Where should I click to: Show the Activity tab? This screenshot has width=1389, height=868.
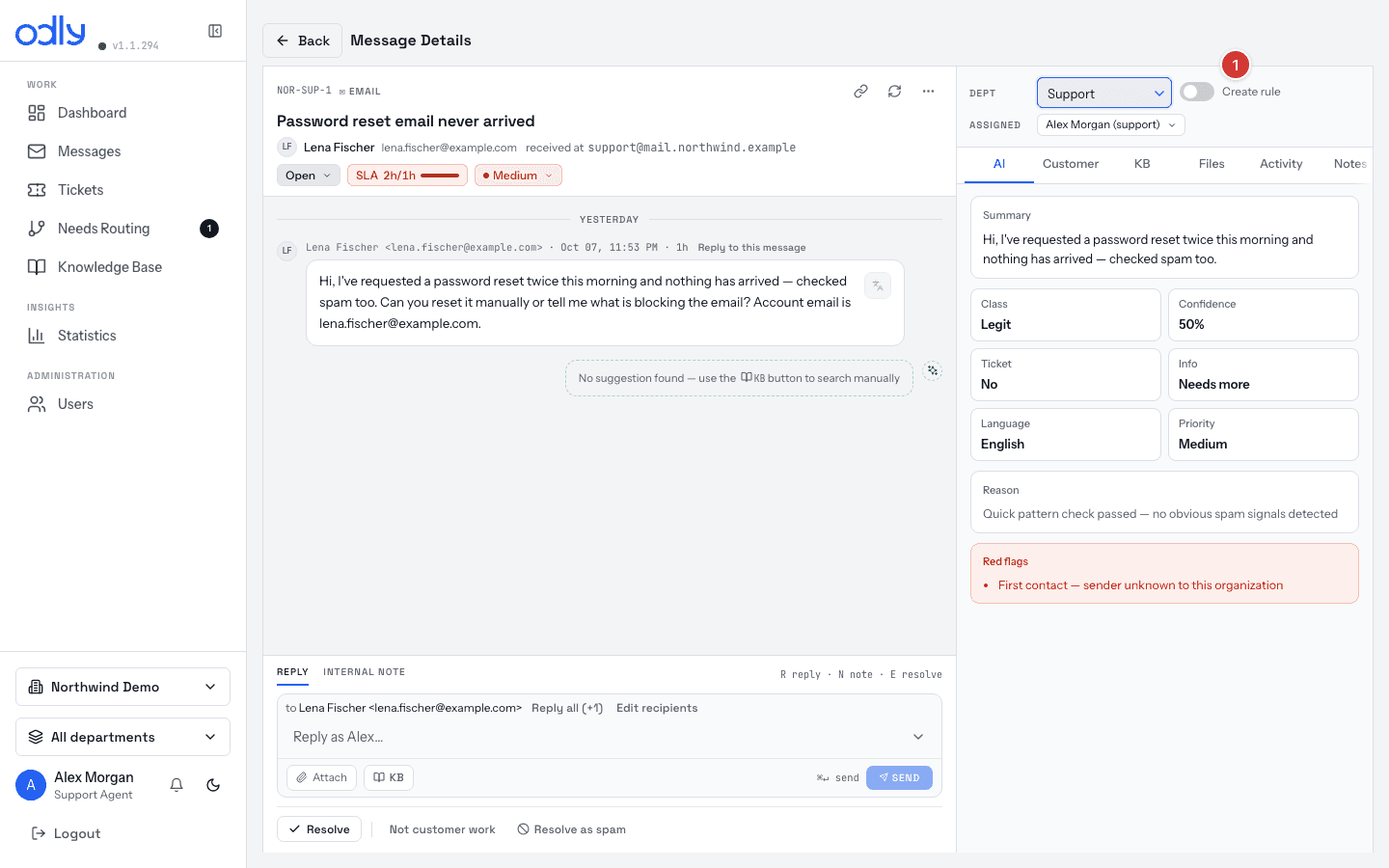[1281, 164]
